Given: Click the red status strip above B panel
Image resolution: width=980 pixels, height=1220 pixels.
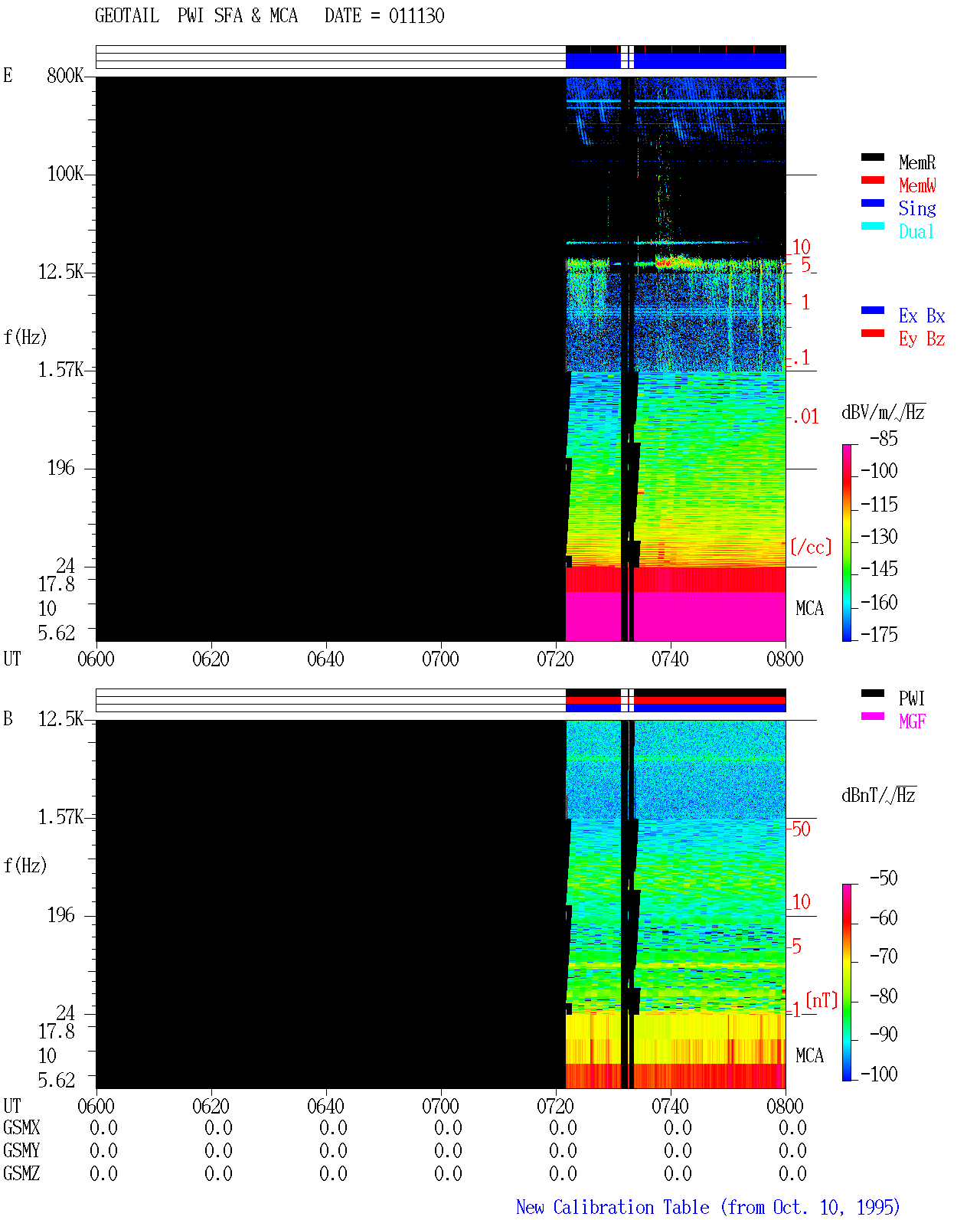Looking at the screenshot, I should [675, 700].
